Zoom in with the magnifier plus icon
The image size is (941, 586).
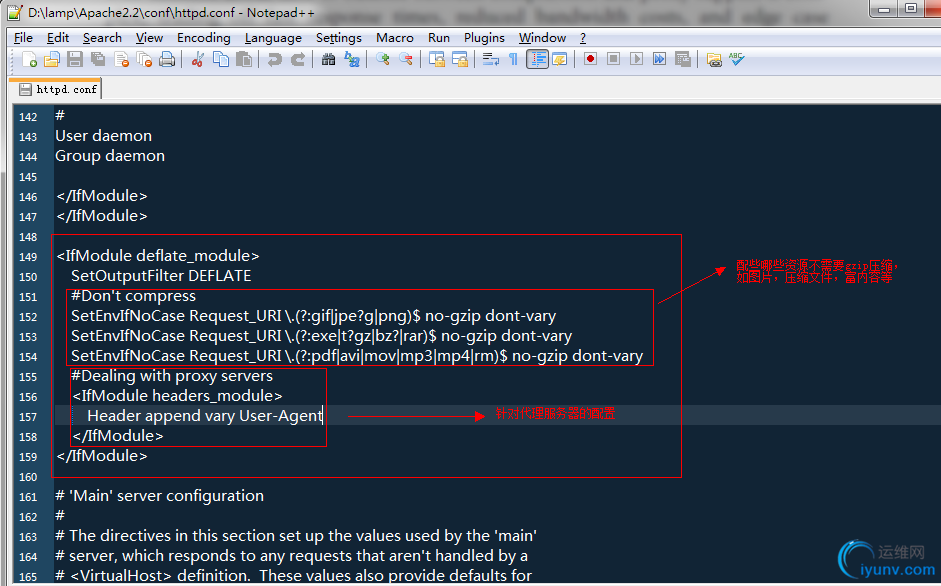point(383,59)
